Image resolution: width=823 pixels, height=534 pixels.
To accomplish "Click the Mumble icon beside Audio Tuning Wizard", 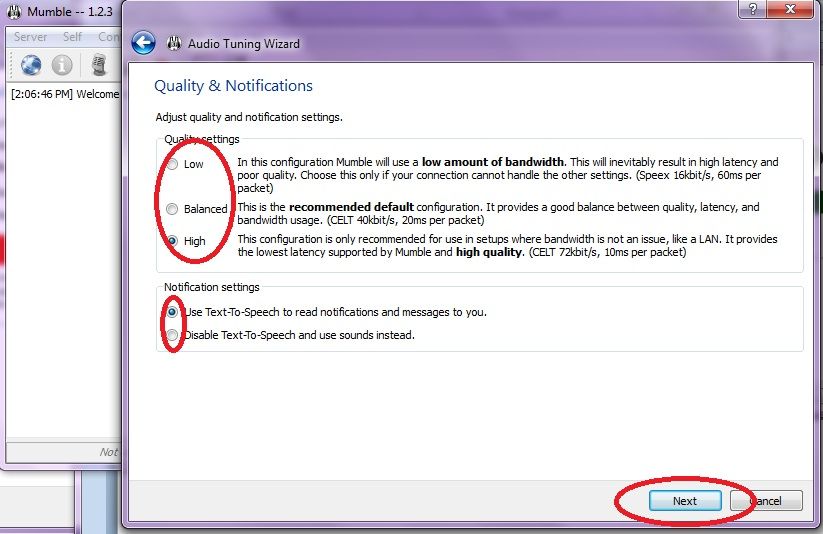I will [174, 43].
